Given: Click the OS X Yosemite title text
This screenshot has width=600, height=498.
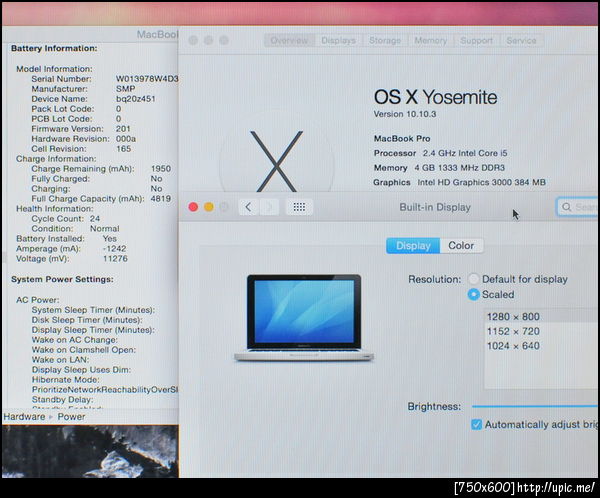Looking at the screenshot, I should click(435, 97).
